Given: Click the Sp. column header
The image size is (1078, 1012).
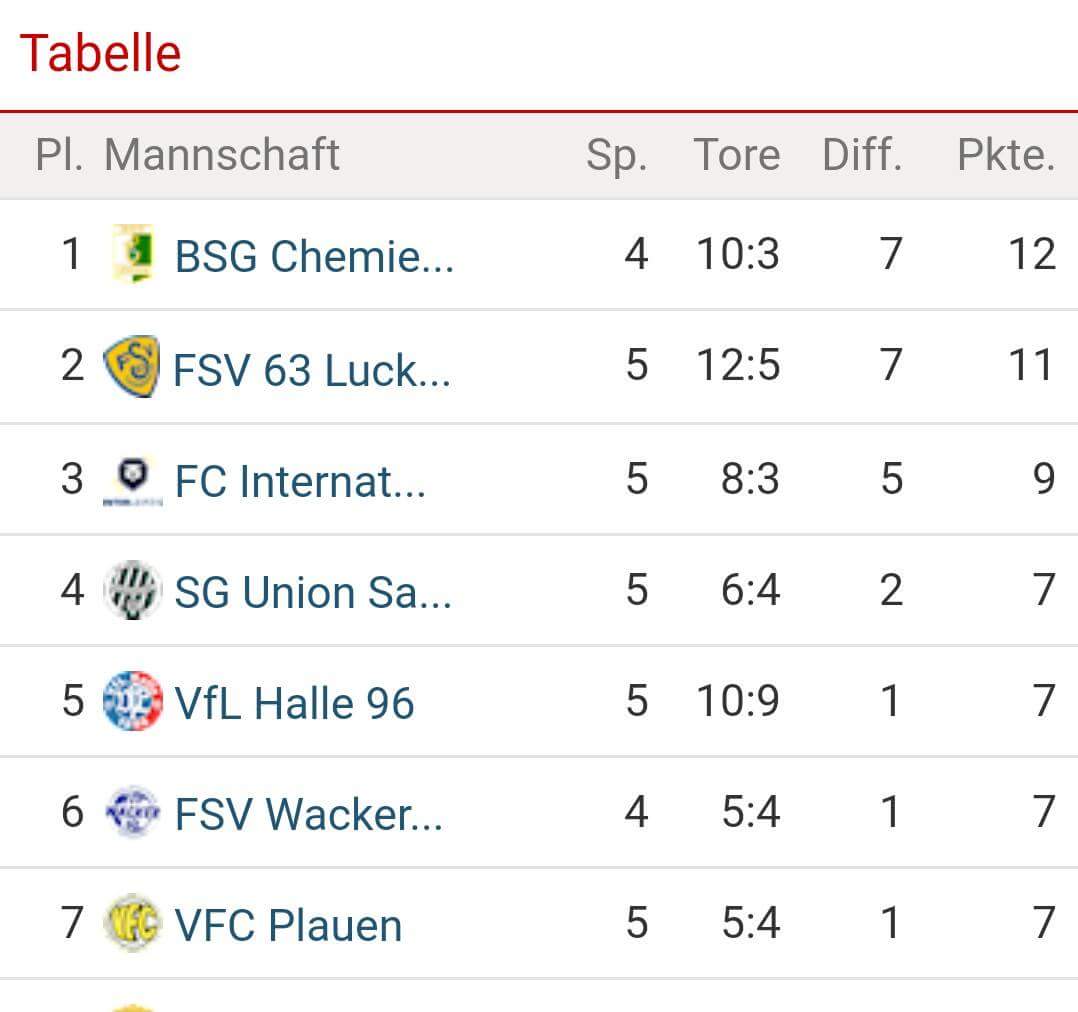Looking at the screenshot, I should [x=616, y=155].
